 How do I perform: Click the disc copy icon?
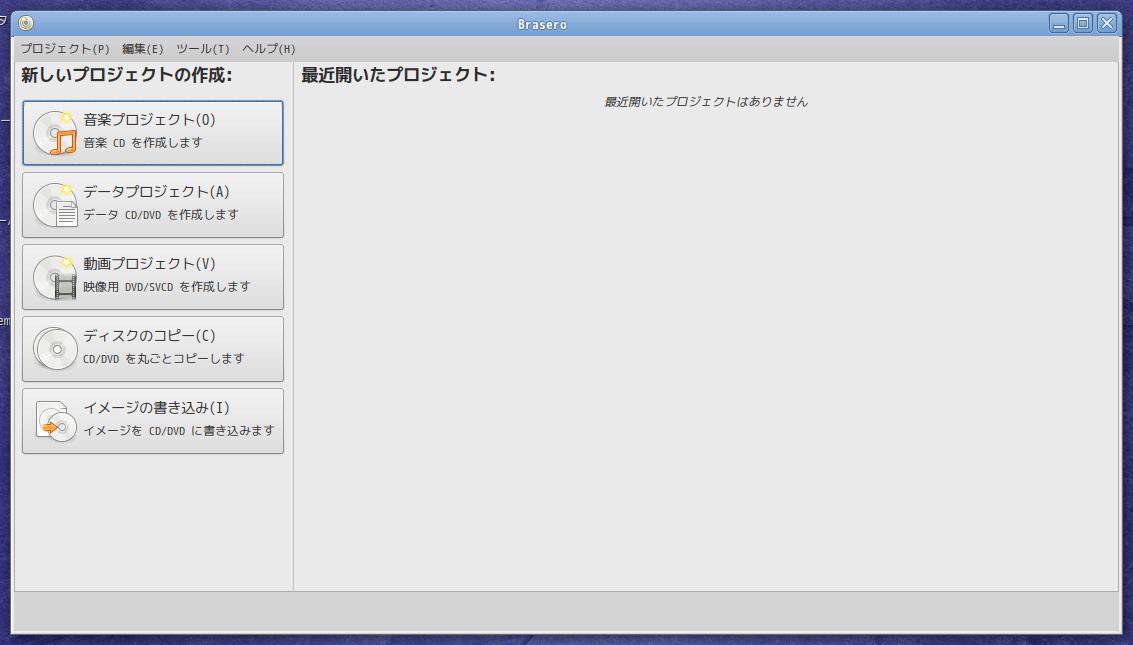coord(55,349)
